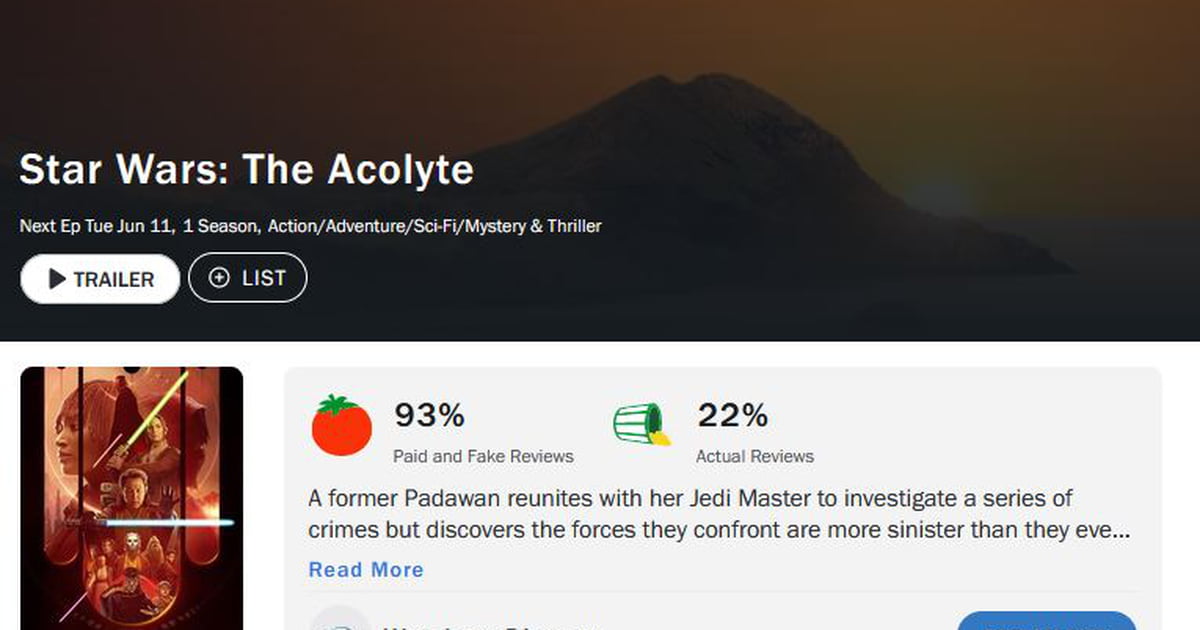
Task: Click the plus circle icon beside LIST
Action: tap(219, 278)
